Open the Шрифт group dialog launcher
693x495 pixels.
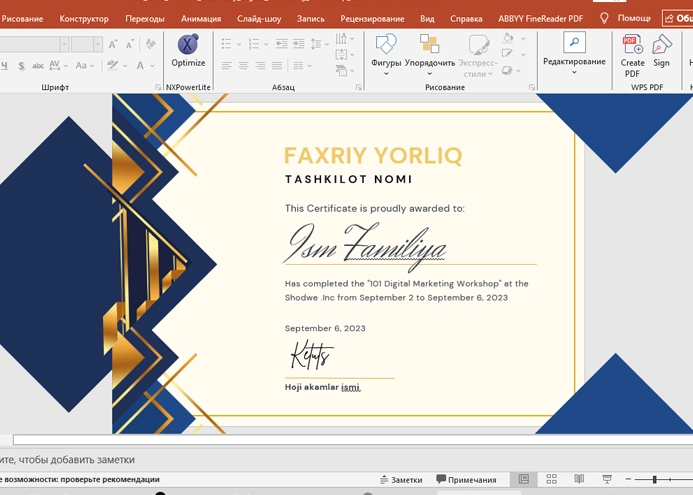[x=158, y=88]
